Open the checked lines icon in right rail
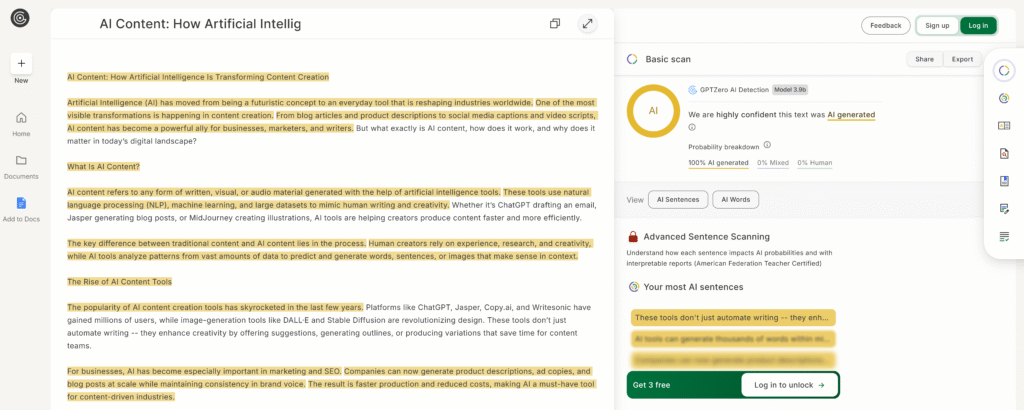The image size is (1024, 410). [1004, 236]
